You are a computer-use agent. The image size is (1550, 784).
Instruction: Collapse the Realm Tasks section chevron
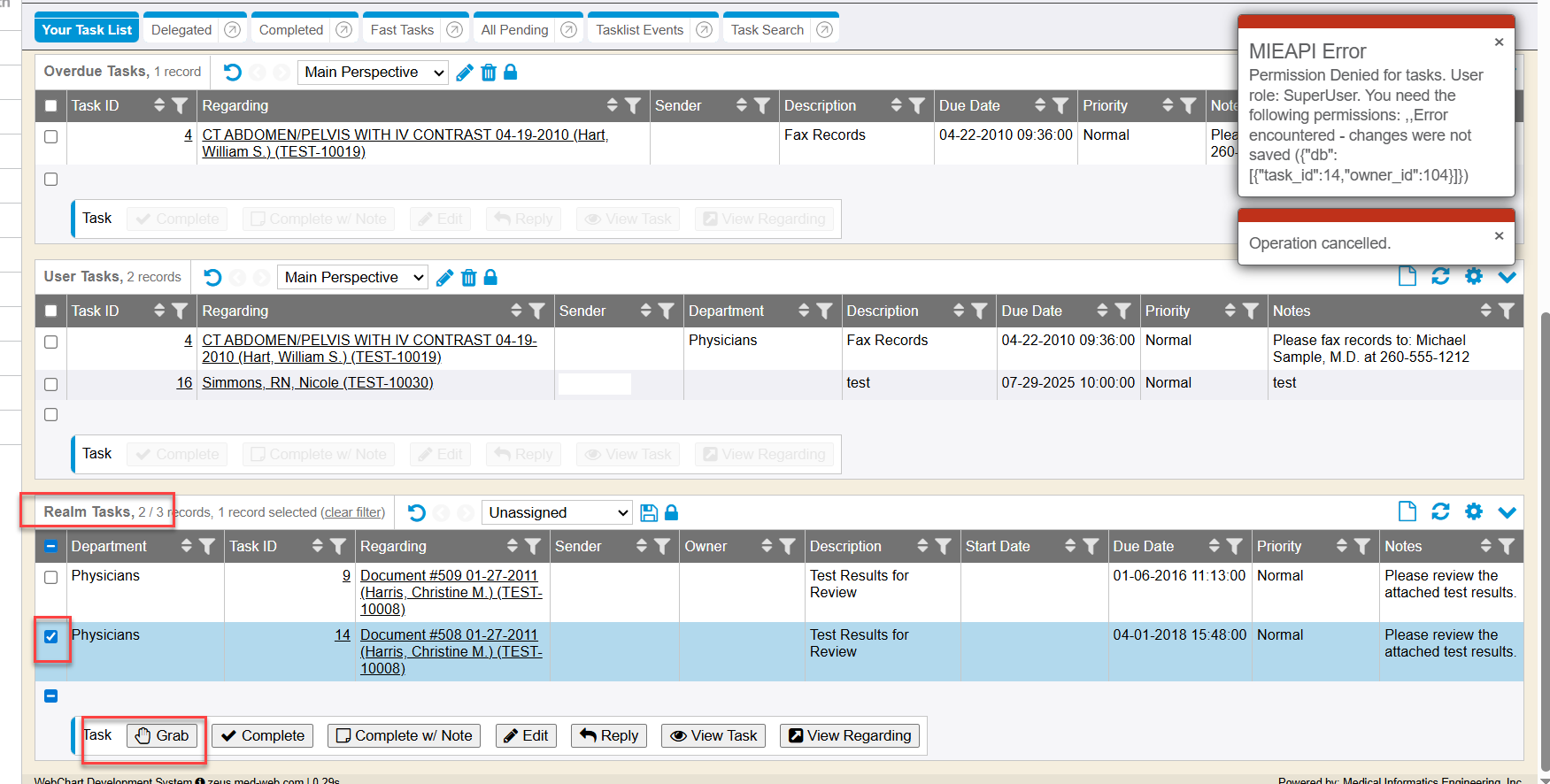tap(1508, 511)
